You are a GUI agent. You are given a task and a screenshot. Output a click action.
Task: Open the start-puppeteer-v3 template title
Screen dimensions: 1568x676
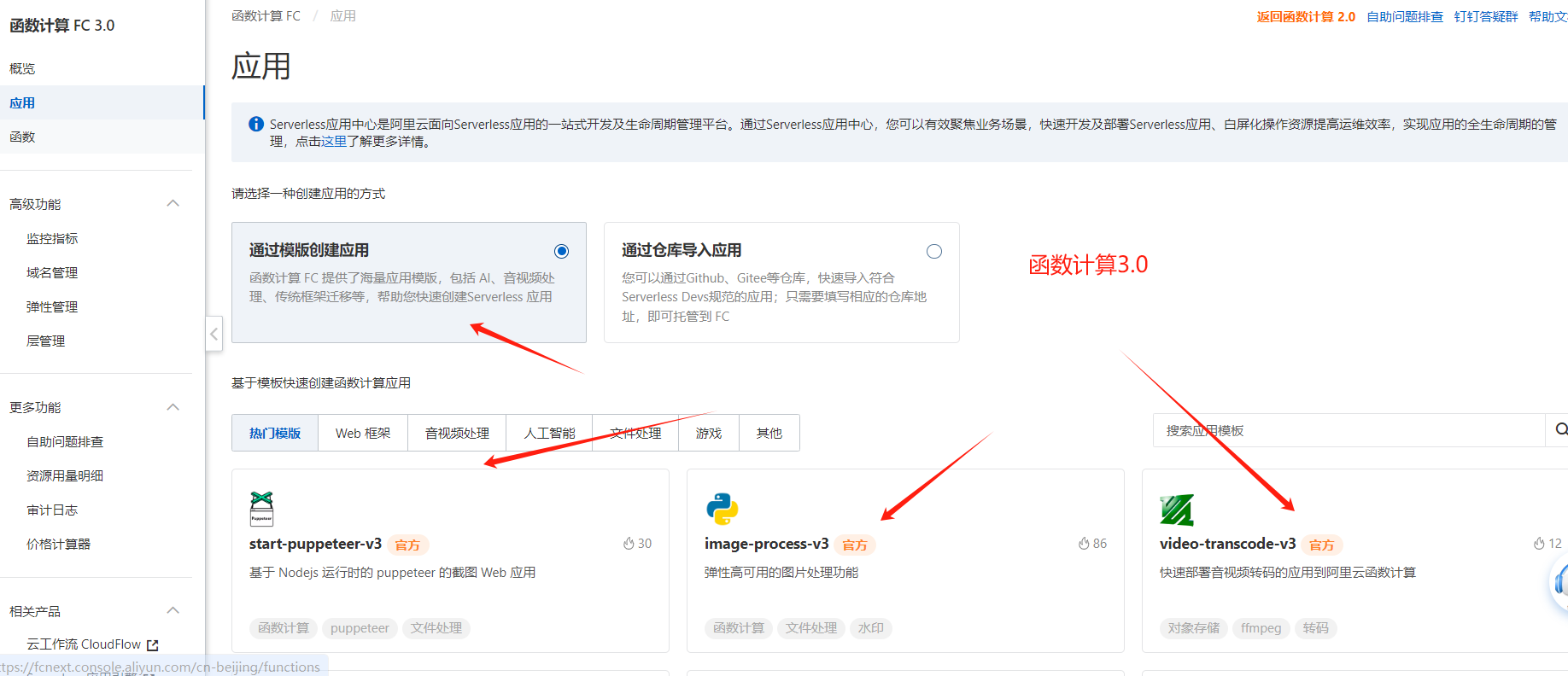pos(315,544)
